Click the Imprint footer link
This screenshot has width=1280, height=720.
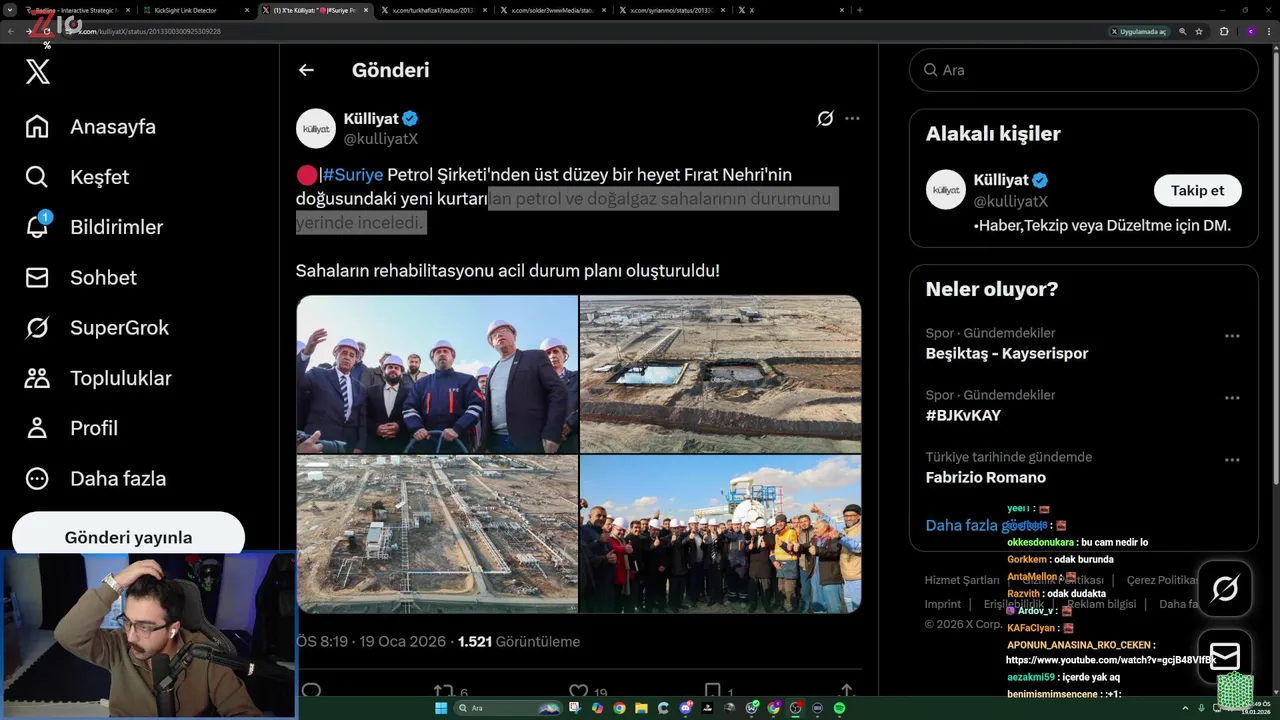[x=943, y=604]
